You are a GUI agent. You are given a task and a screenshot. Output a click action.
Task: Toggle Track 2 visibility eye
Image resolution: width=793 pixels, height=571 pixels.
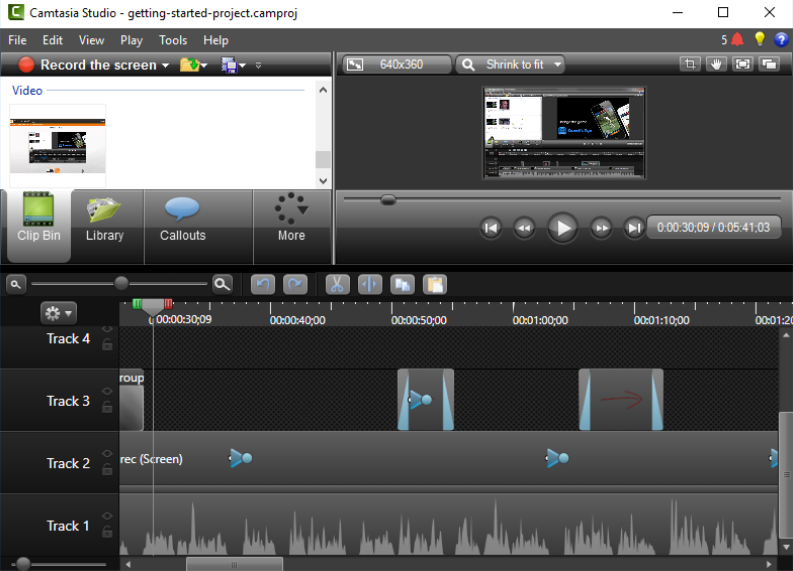tap(107, 454)
